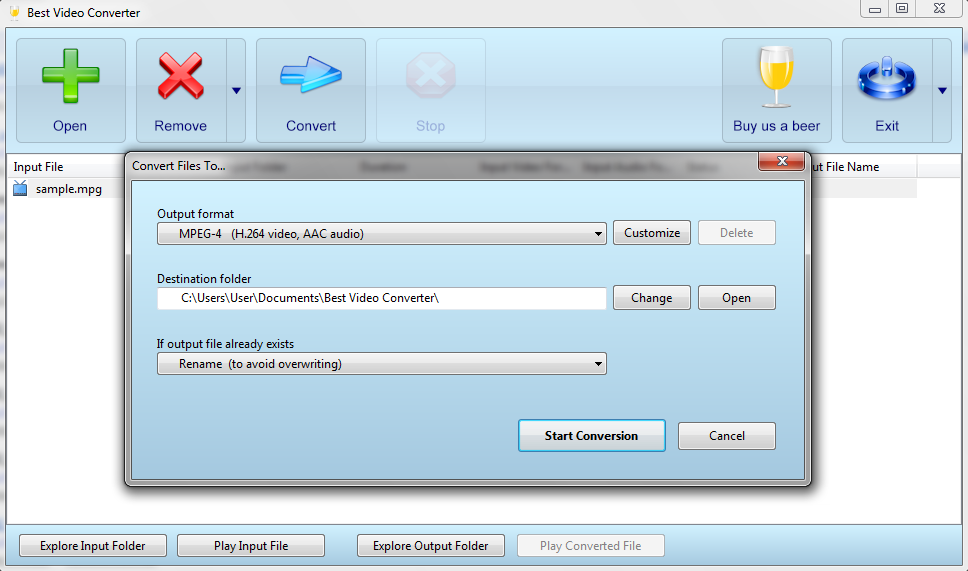968x571 pixels.
Task: Open the Output format dropdown
Action: pos(382,234)
